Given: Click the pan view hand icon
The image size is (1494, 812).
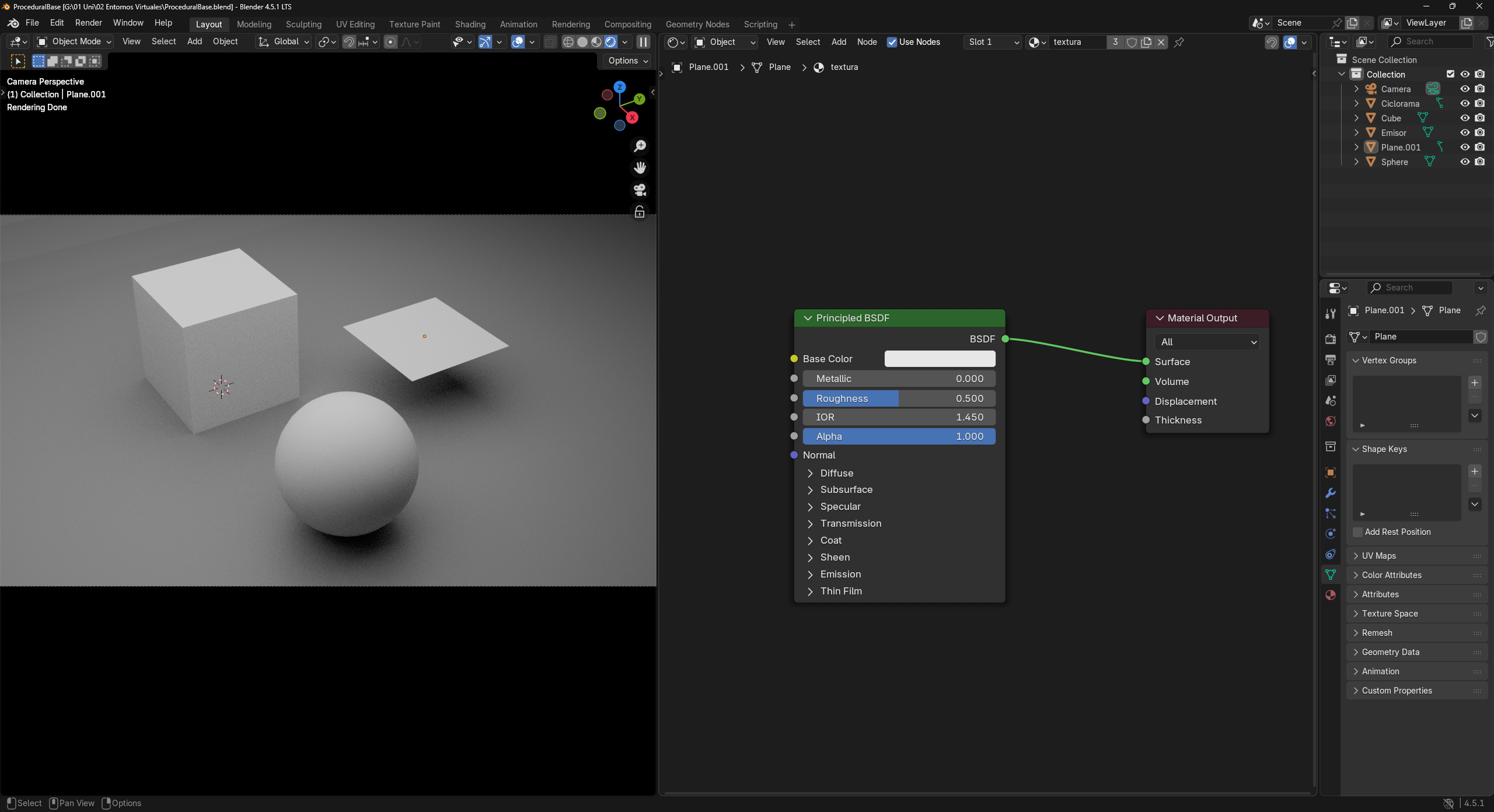Looking at the screenshot, I should 640,168.
